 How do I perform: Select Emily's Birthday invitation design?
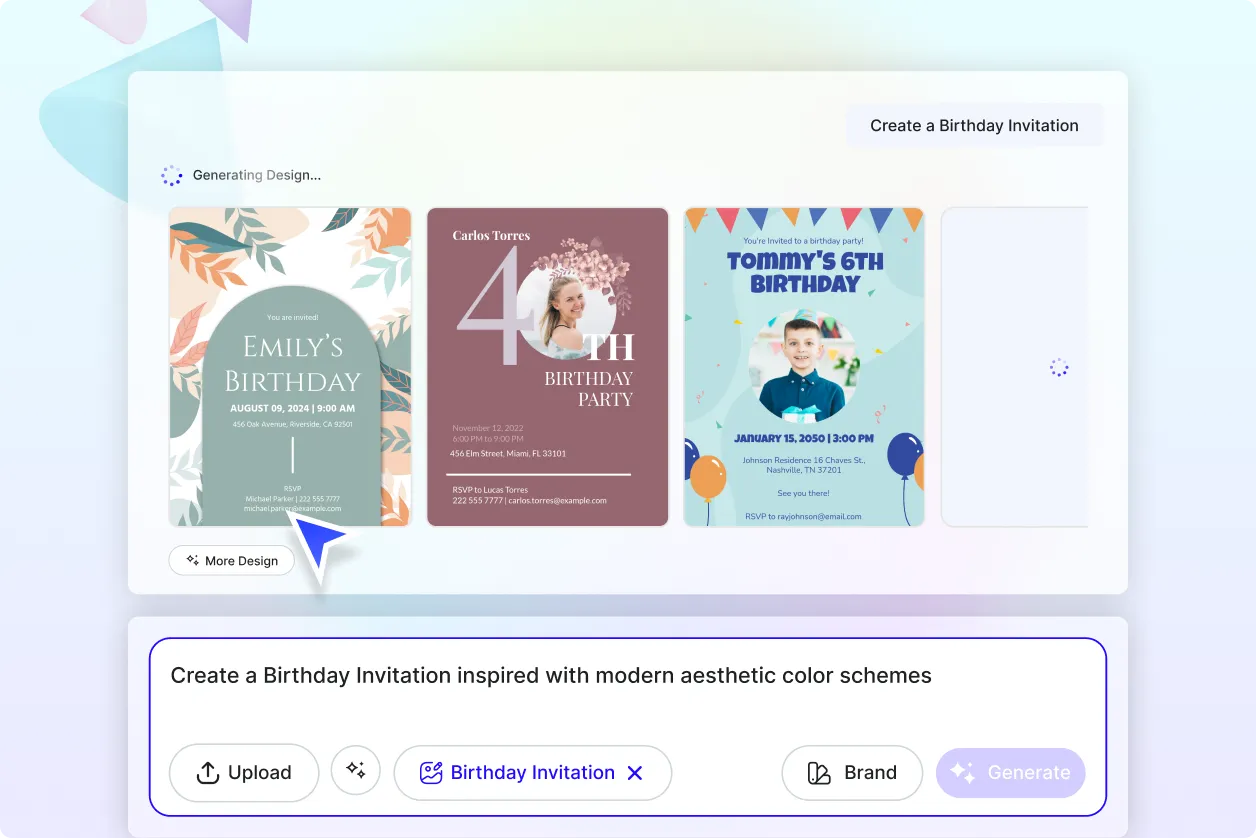click(289, 366)
